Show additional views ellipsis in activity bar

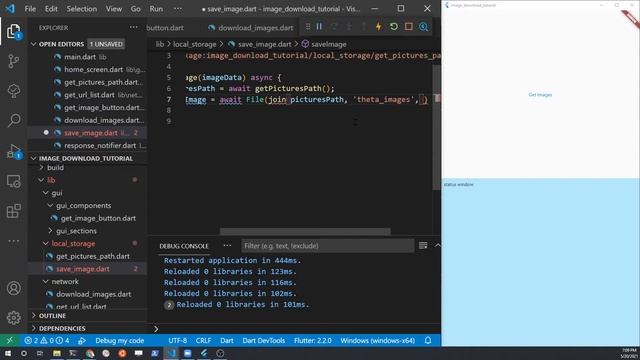pyautogui.click(x=13, y=241)
